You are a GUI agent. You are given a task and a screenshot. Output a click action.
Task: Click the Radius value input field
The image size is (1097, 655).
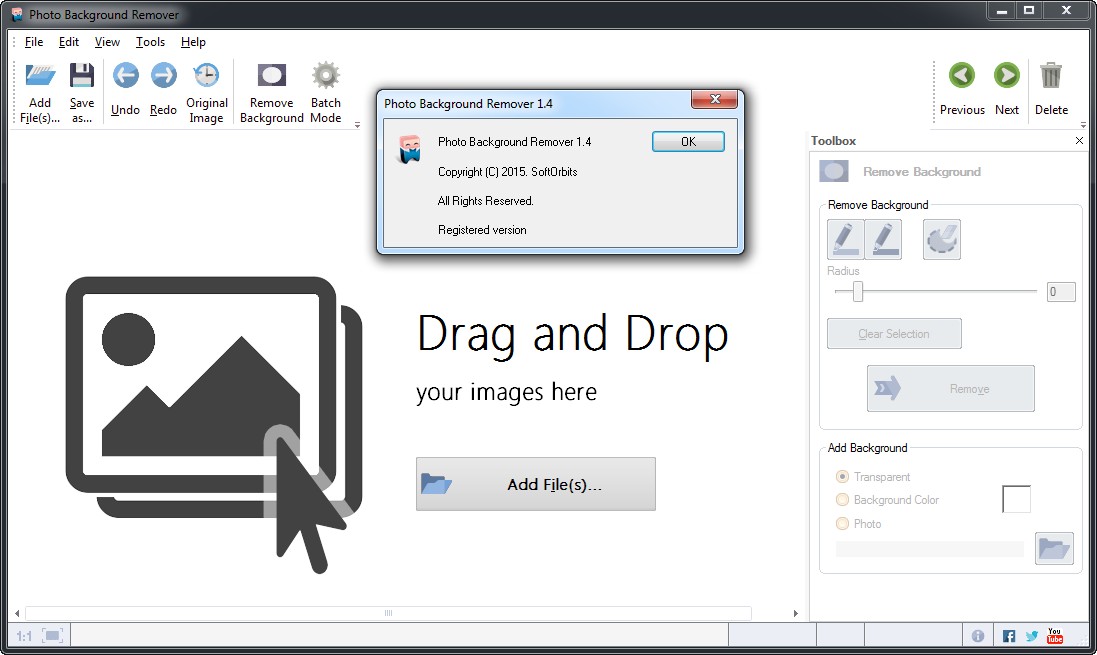[1061, 292]
